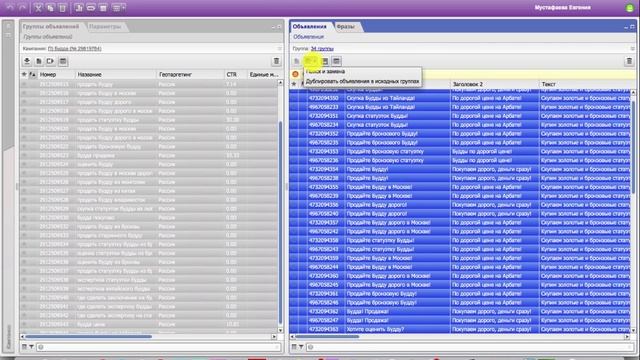
Task: Click columns icon at bottom of groups panel
Action: click(x=24, y=347)
